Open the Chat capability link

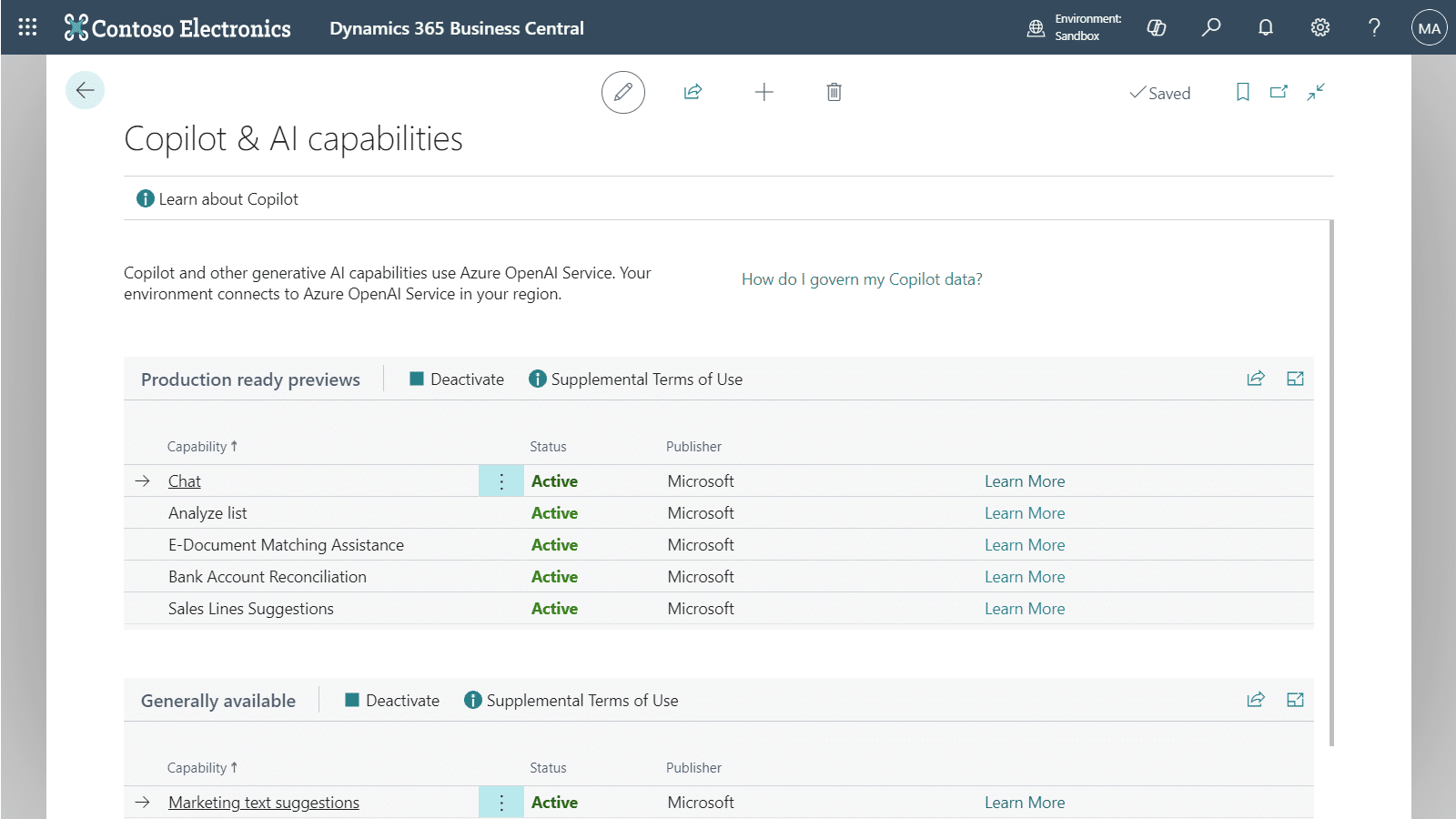tap(185, 481)
